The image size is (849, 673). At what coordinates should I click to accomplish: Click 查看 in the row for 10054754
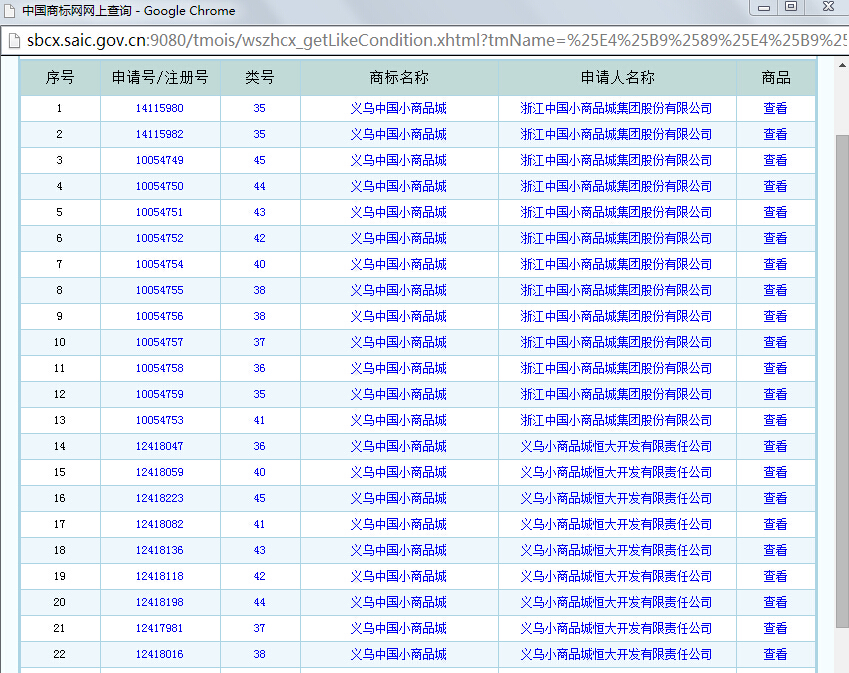click(775, 264)
